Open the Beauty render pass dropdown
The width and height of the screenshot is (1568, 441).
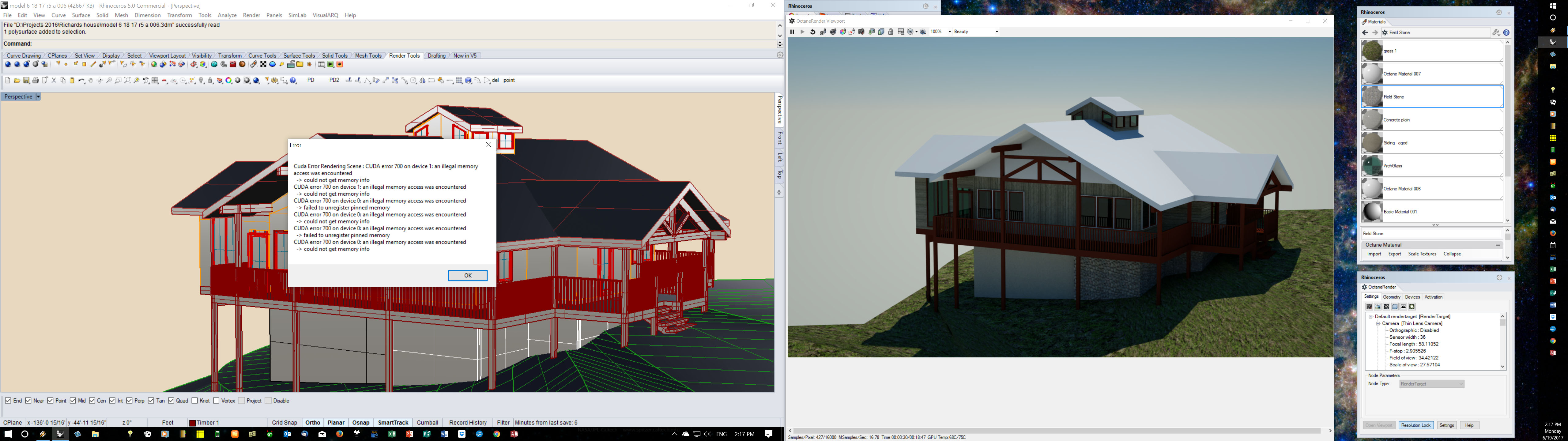[997, 32]
